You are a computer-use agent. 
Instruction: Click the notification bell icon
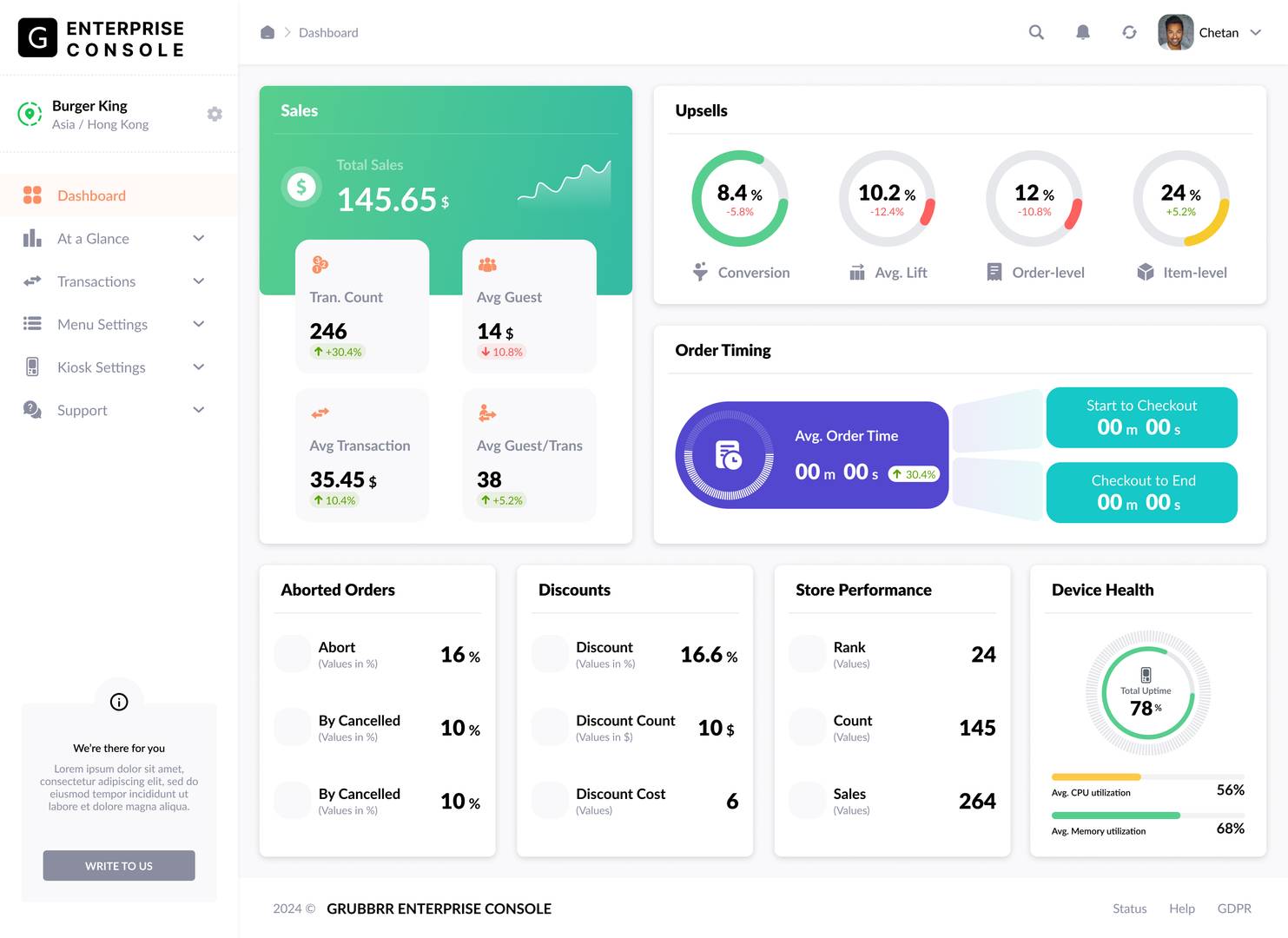1083,32
